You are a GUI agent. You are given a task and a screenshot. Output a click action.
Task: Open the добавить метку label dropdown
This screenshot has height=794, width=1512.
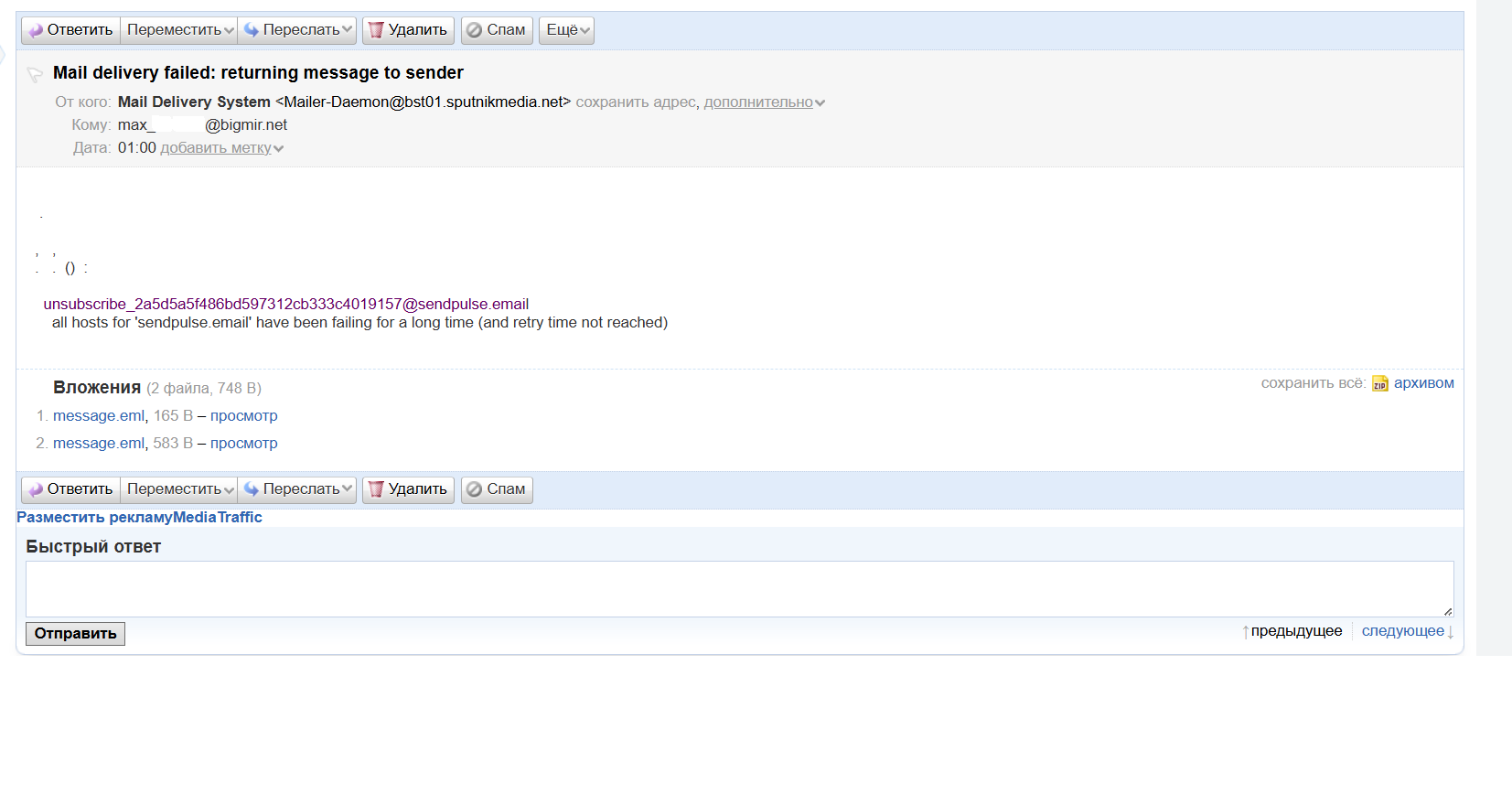click(x=220, y=148)
